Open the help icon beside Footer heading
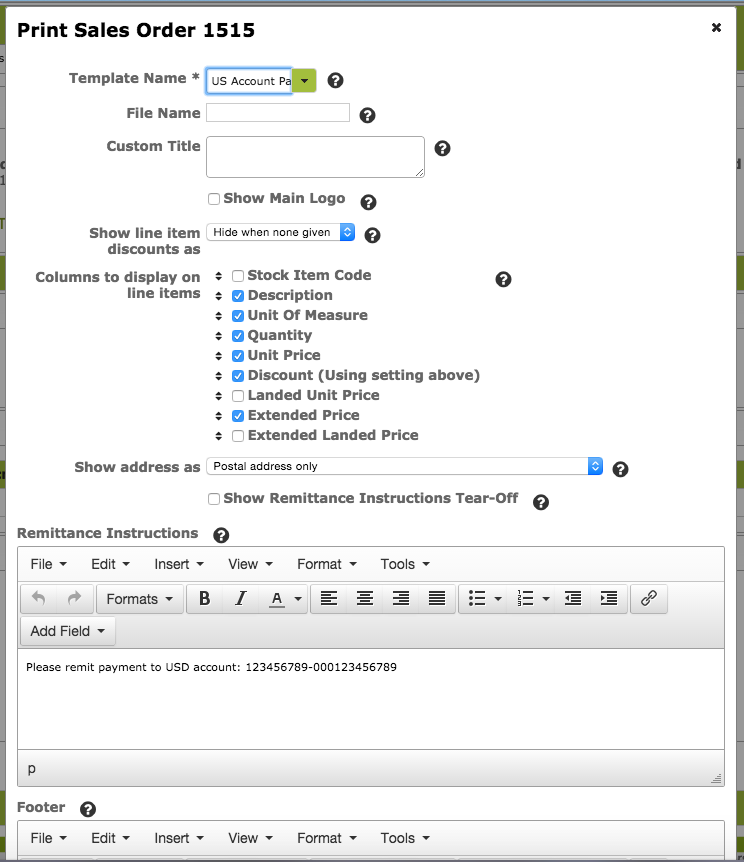The image size is (744, 862). click(x=88, y=809)
